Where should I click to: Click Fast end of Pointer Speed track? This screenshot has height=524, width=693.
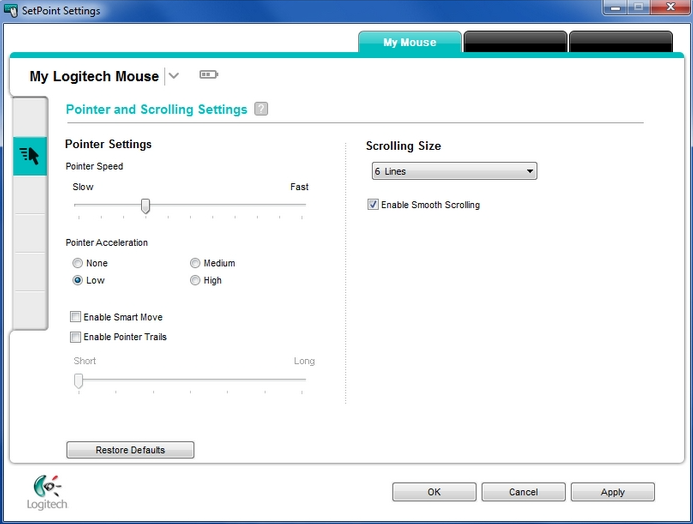302,205
